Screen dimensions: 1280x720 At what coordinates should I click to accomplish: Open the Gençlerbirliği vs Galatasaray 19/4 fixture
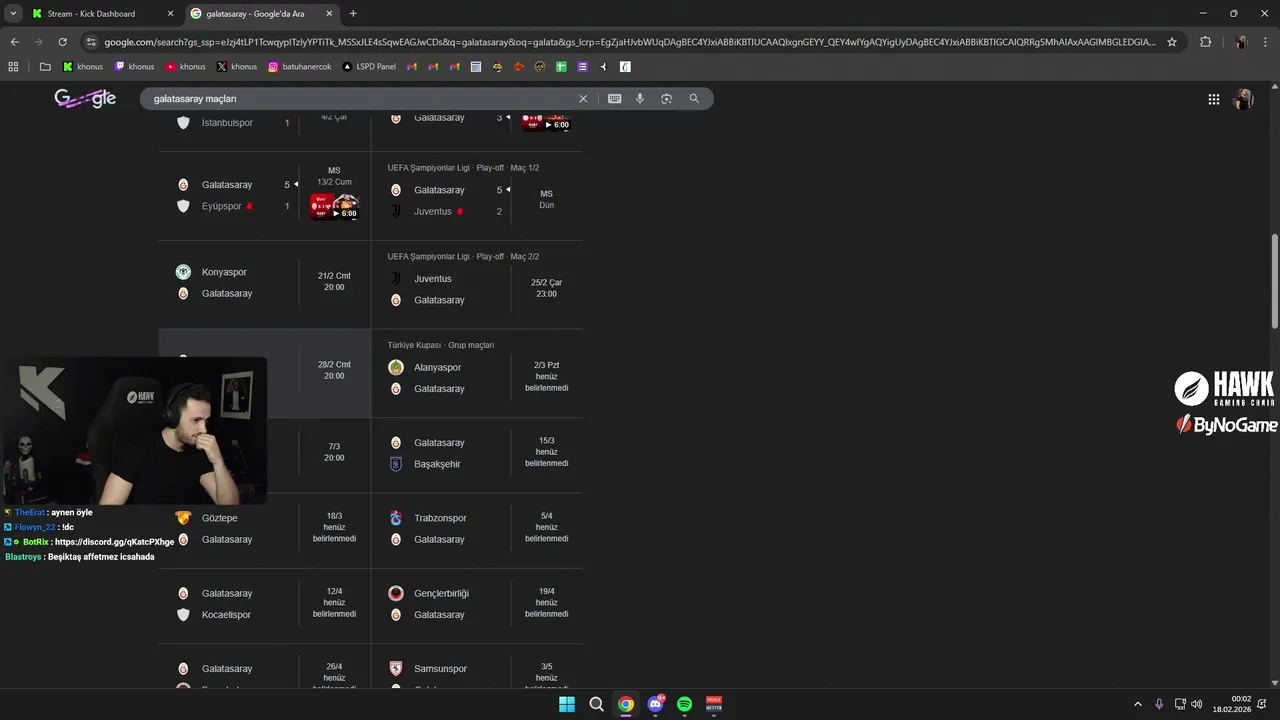pyautogui.click(x=477, y=605)
